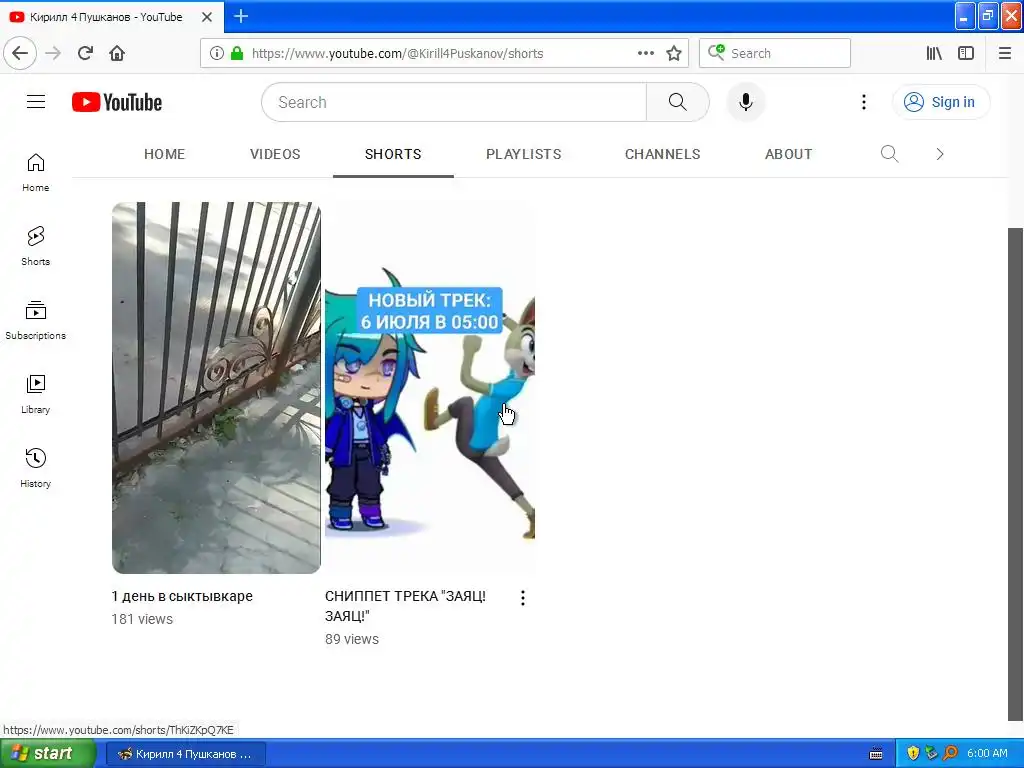Click the 181 views text
The width and height of the screenshot is (1024, 768).
[142, 619]
